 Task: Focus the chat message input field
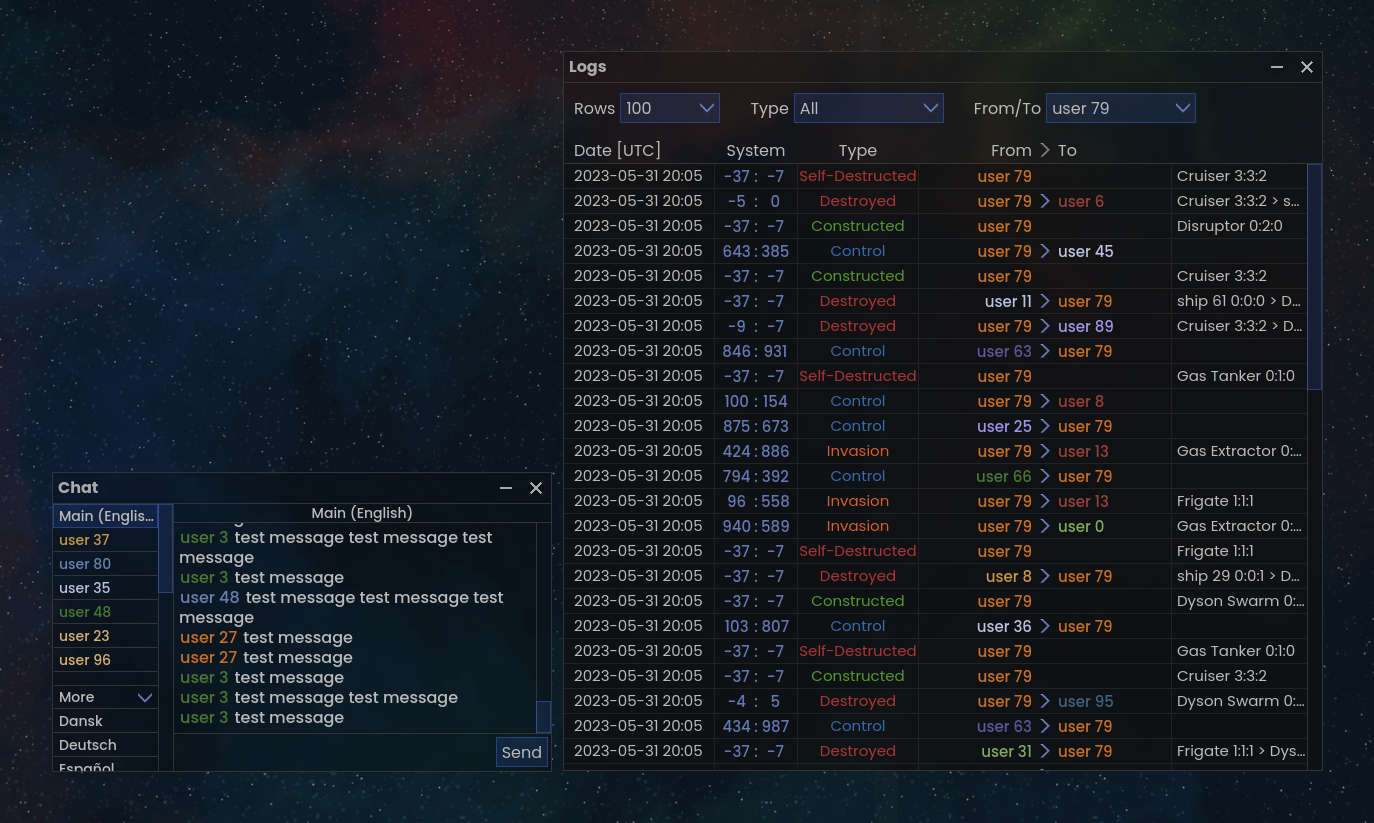click(334, 752)
